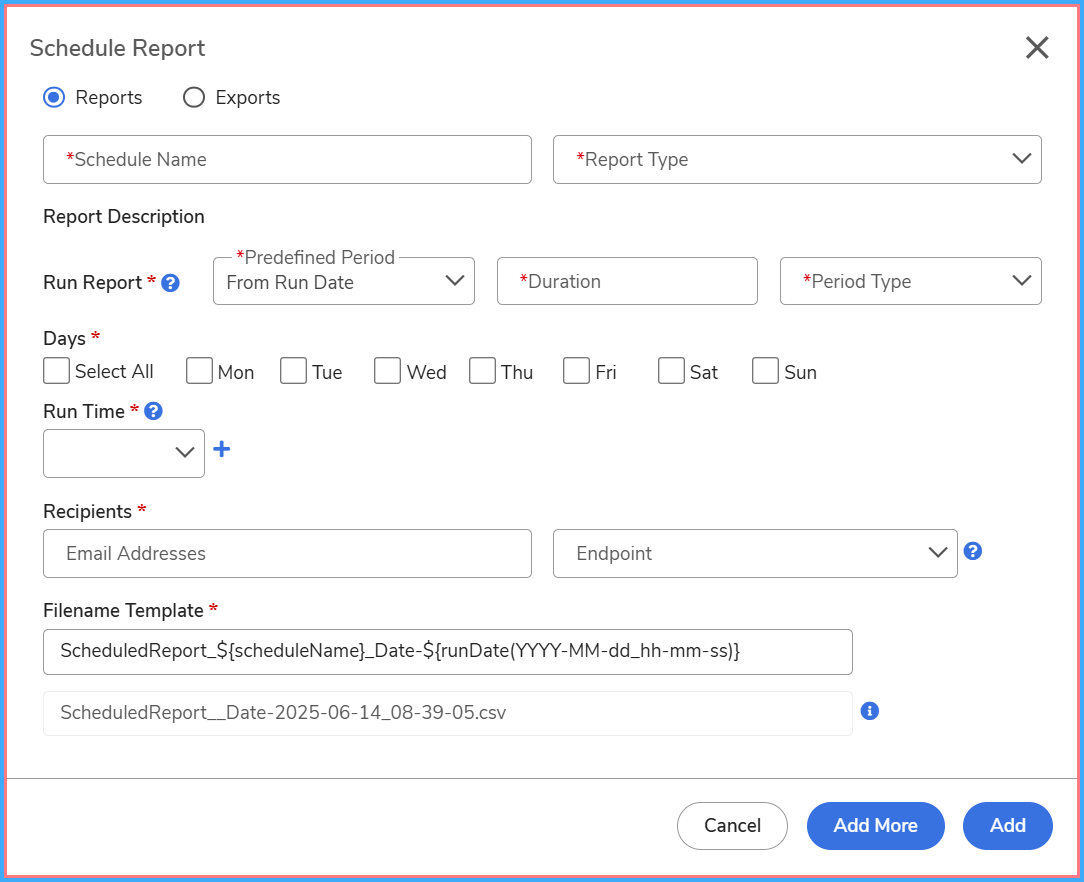Select the Exports radio button
1084x882 pixels.
[x=194, y=97]
